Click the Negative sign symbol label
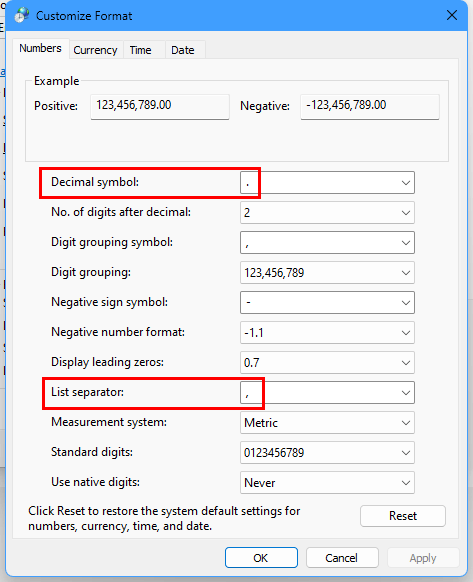Image resolution: width=473 pixels, height=582 pixels. coord(110,302)
